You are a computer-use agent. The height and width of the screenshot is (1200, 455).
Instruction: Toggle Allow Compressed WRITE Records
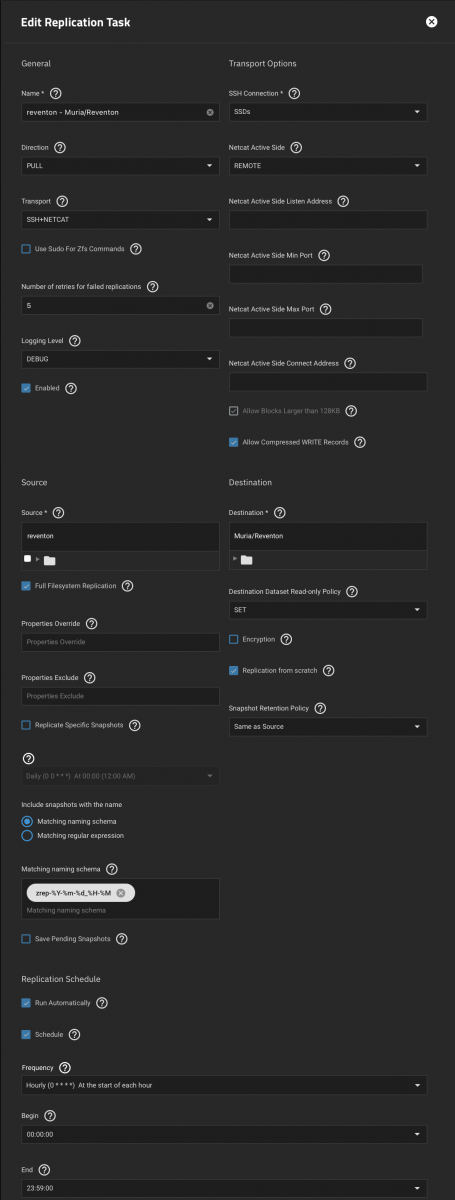(234, 441)
